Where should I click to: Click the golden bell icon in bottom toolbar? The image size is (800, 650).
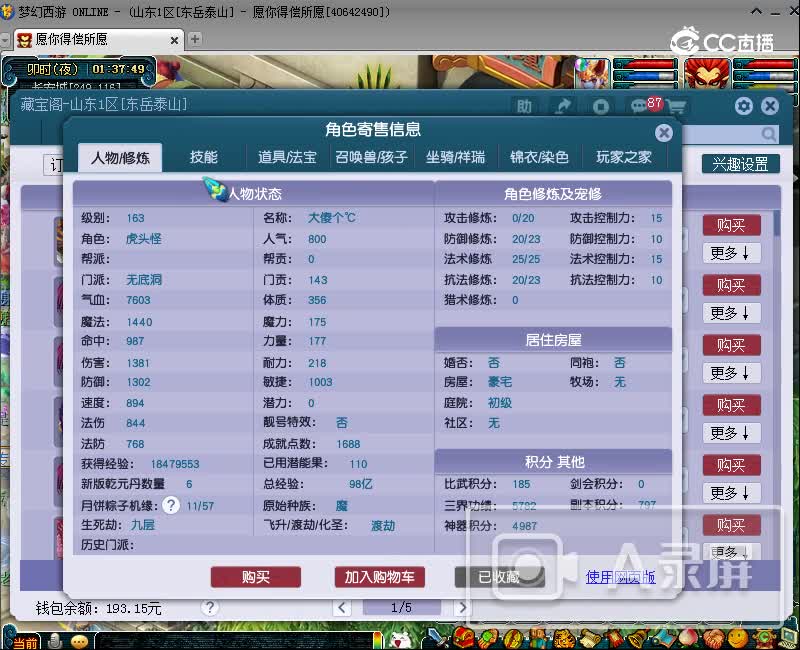[x=639, y=638]
